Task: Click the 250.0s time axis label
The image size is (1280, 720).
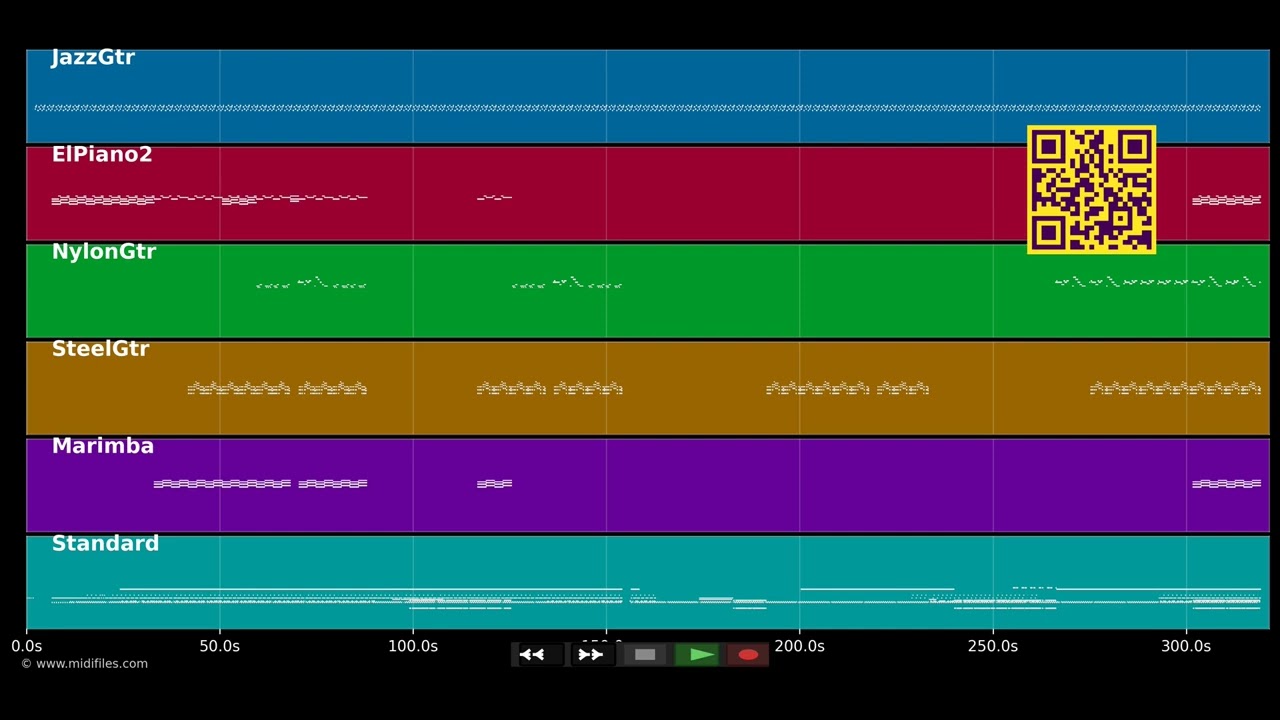Action: point(993,646)
